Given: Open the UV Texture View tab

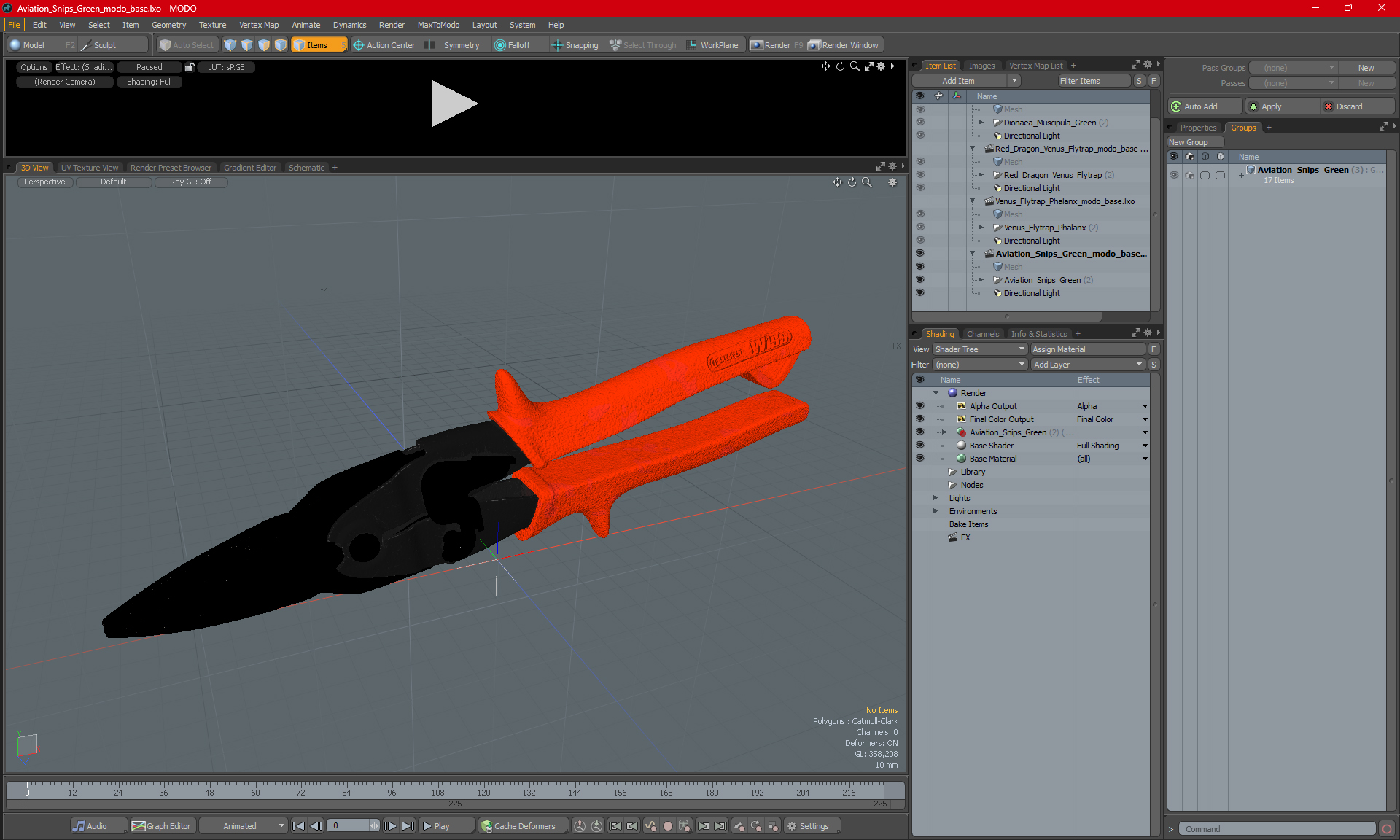Looking at the screenshot, I should click(90, 168).
